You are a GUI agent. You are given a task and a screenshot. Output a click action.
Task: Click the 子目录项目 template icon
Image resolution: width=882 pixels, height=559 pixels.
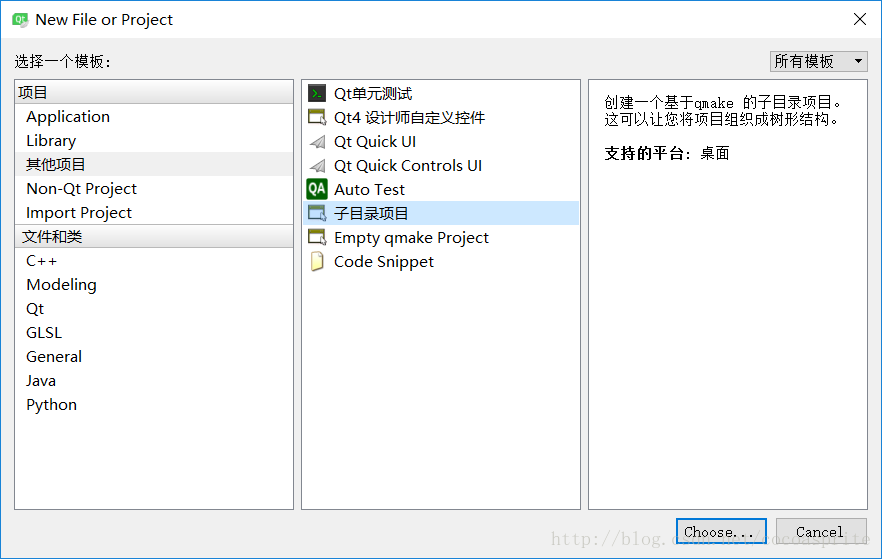pos(317,214)
